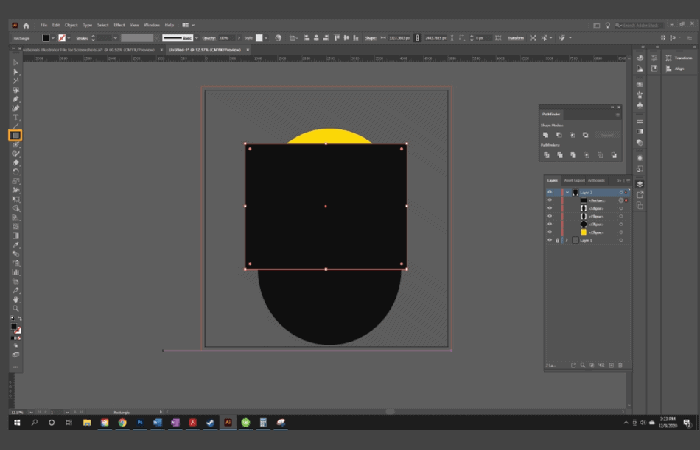Image resolution: width=700 pixels, height=450 pixels.
Task: Click Transform link in control bar
Action: point(516,38)
